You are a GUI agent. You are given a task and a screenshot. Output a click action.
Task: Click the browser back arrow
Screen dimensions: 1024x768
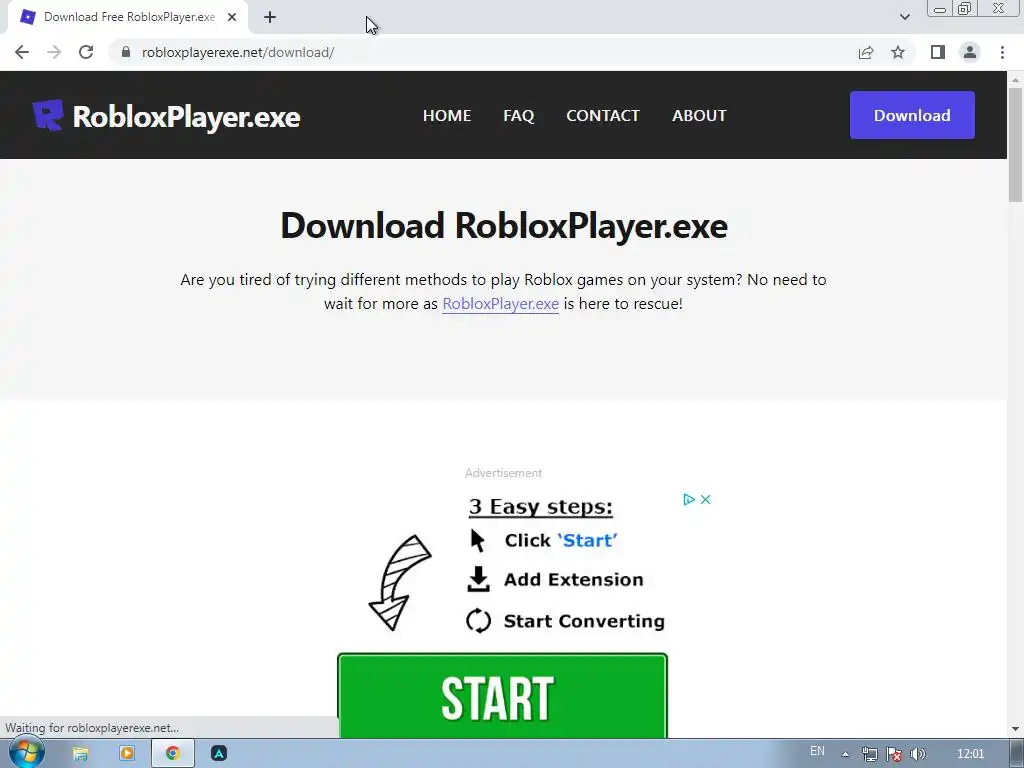coord(22,52)
